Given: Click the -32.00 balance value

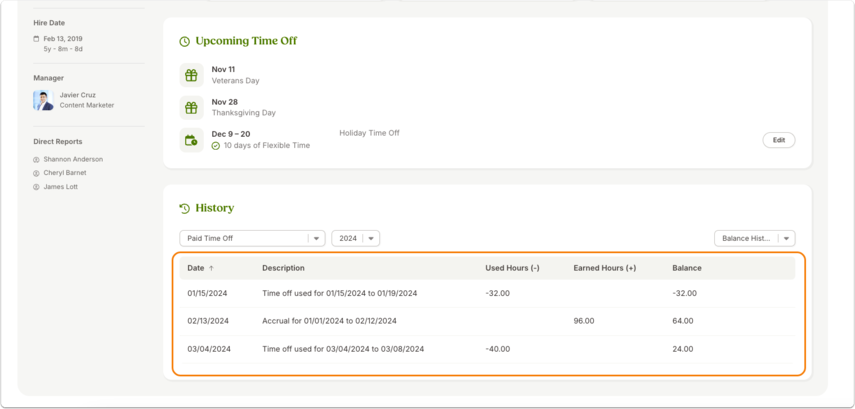Looking at the screenshot, I should click(x=685, y=293).
